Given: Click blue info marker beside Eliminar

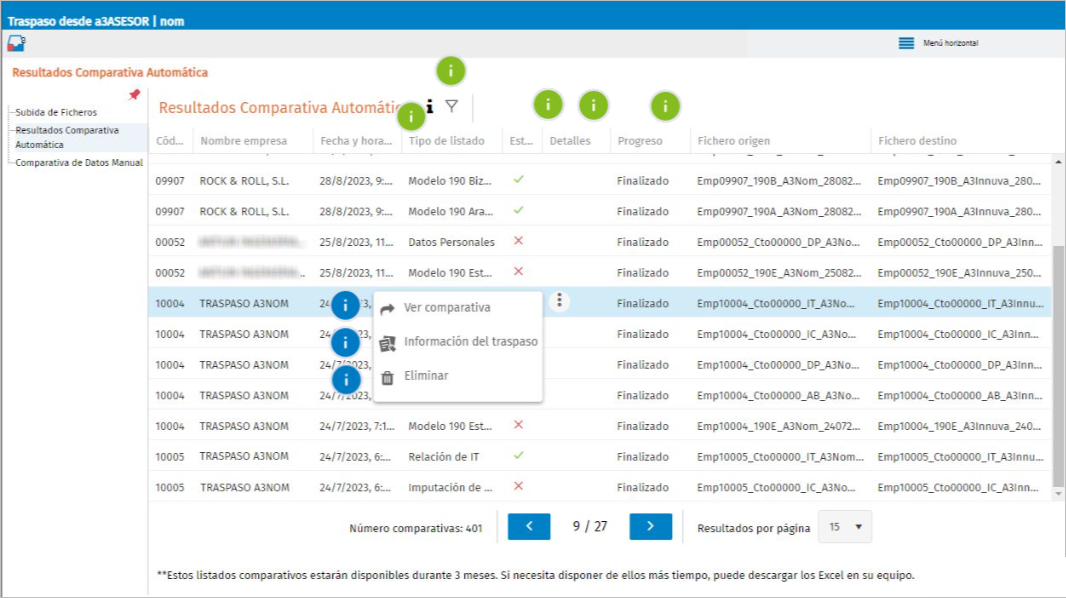Looking at the screenshot, I should (x=346, y=380).
